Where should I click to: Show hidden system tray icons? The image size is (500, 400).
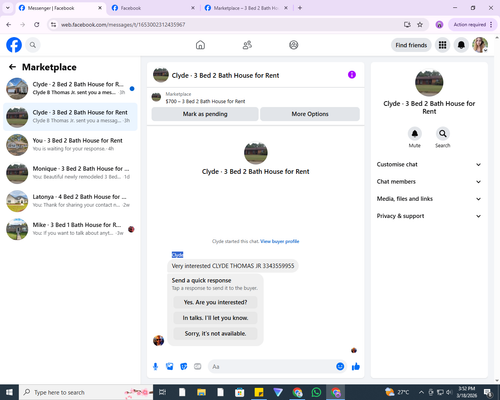[x=421, y=392]
